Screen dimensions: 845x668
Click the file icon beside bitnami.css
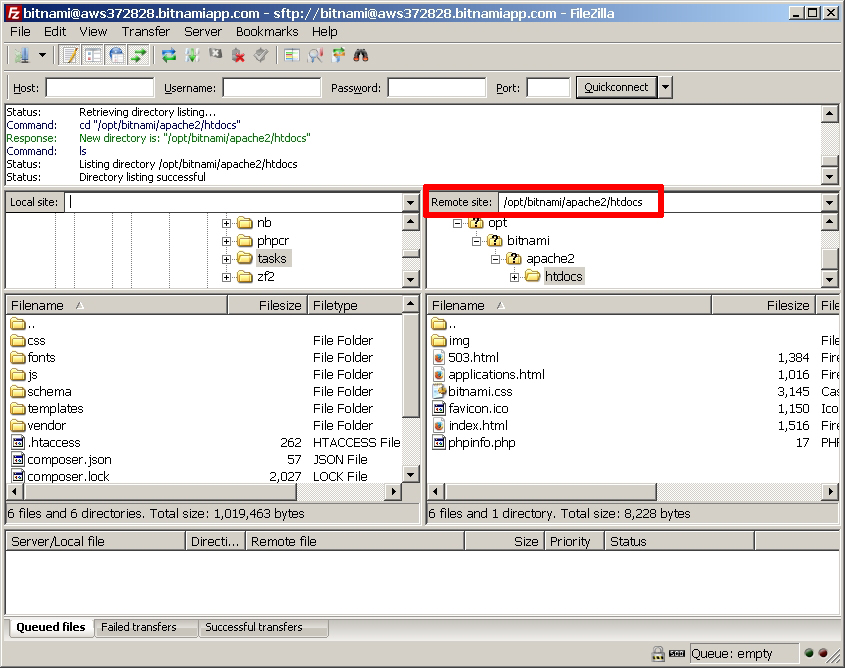pyautogui.click(x=439, y=391)
